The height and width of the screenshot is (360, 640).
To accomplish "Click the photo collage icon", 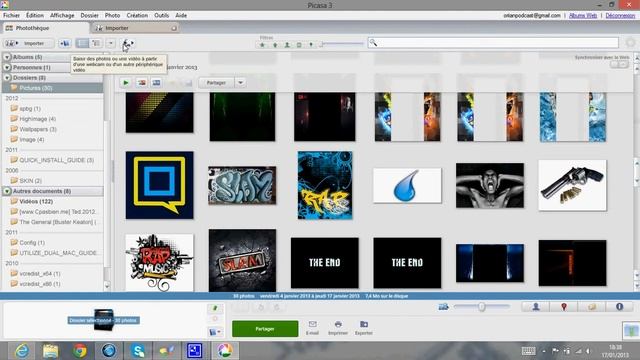I will (142, 83).
